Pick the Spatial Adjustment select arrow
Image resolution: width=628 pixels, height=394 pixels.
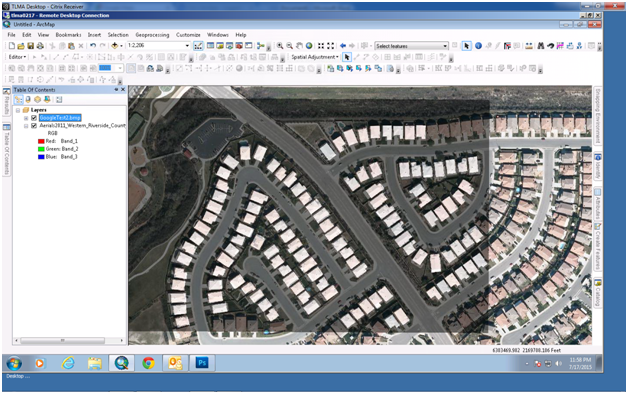point(347,57)
